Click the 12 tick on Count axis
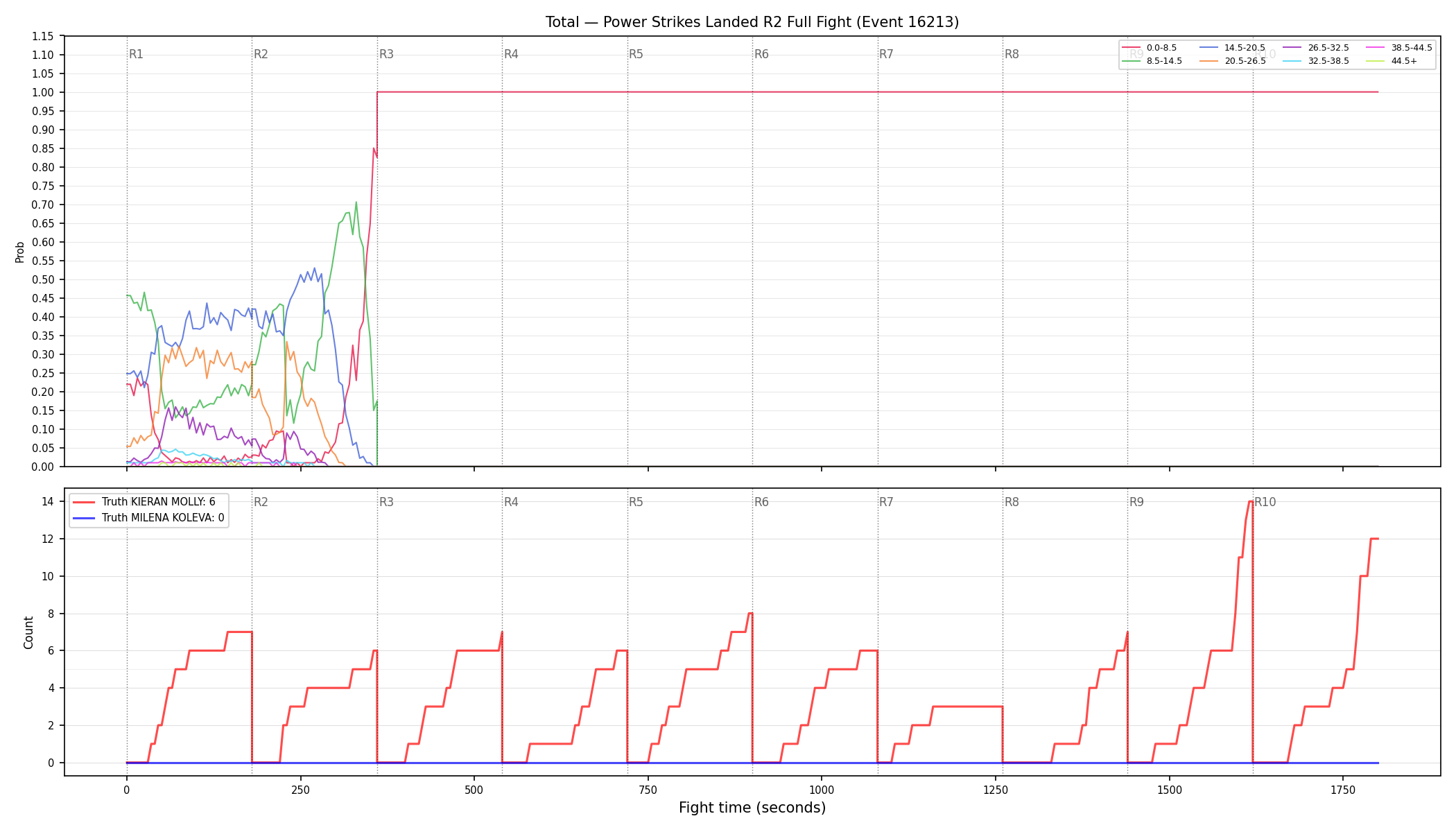The image size is (1456, 832). point(48,539)
